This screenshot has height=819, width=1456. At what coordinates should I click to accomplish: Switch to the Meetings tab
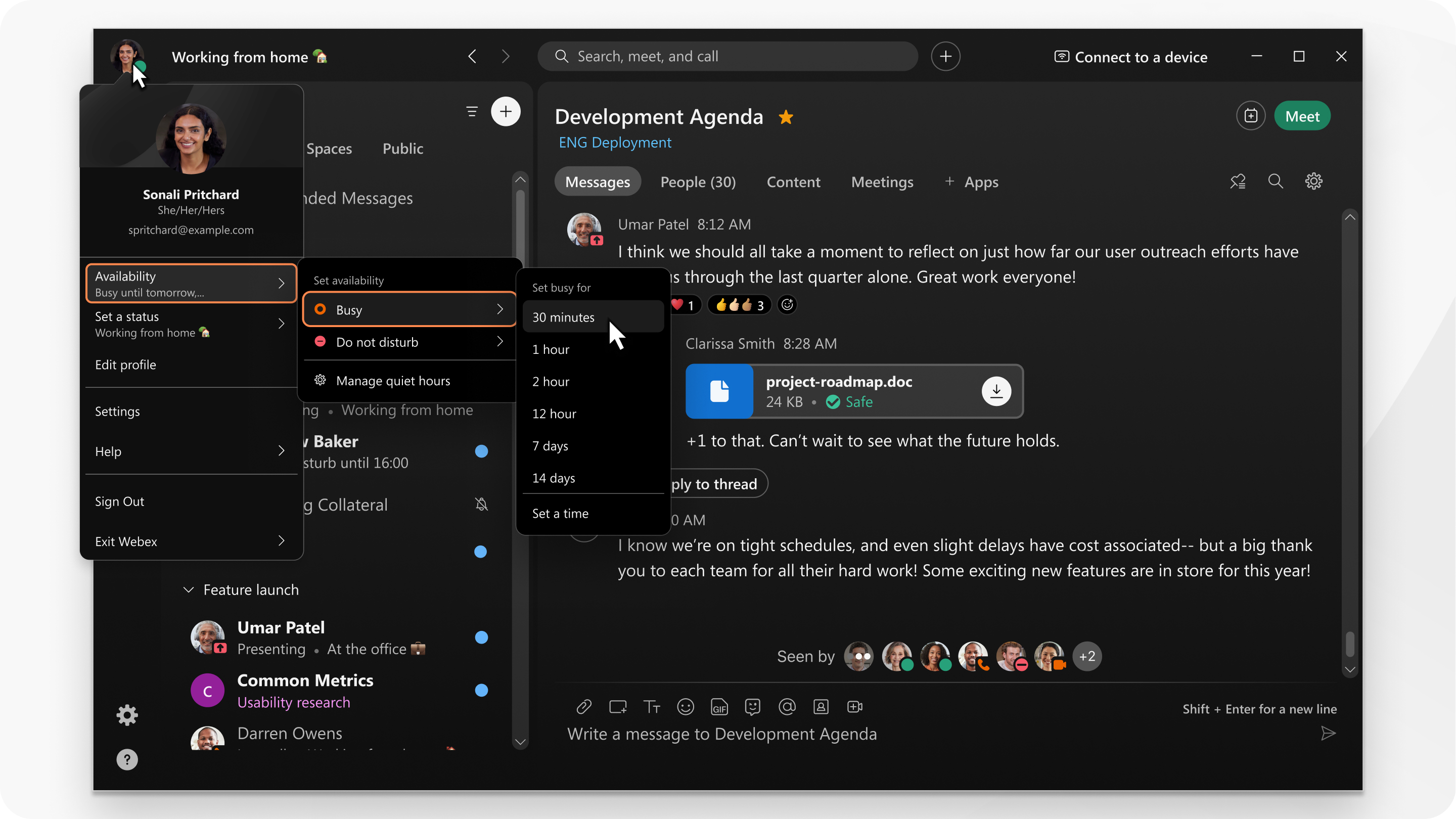click(x=881, y=181)
